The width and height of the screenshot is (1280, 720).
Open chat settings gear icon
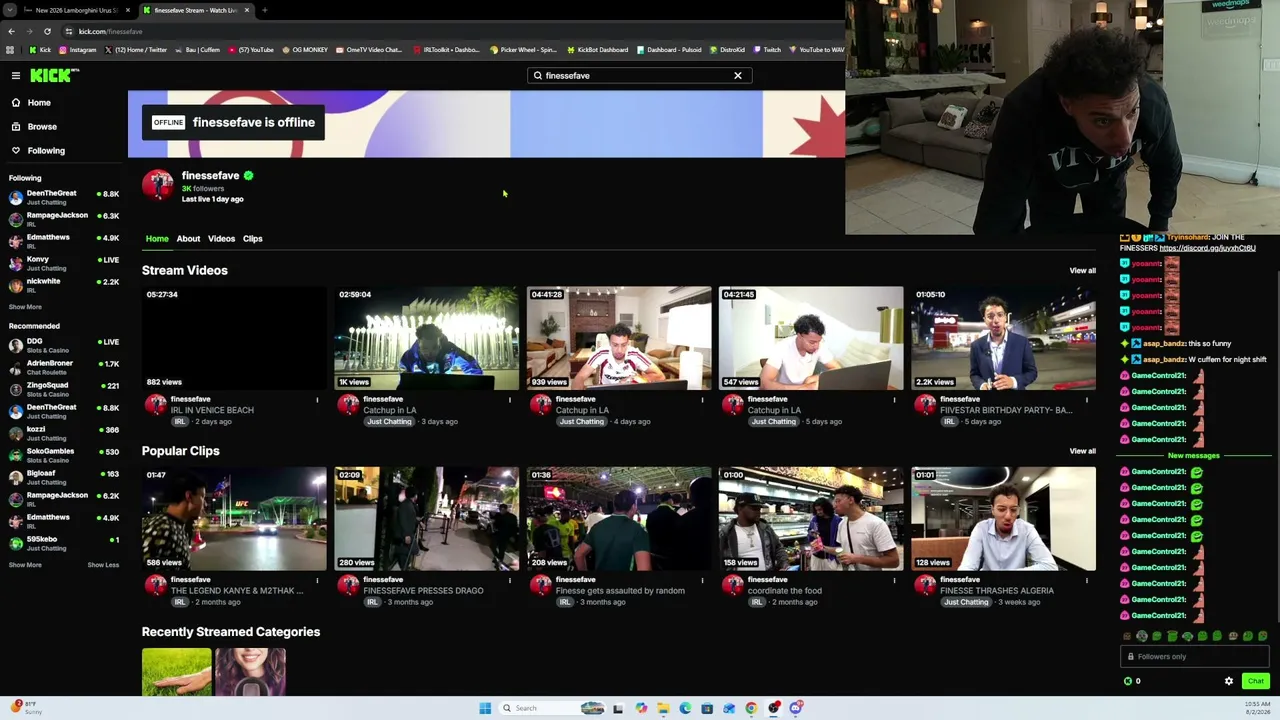point(1229,681)
